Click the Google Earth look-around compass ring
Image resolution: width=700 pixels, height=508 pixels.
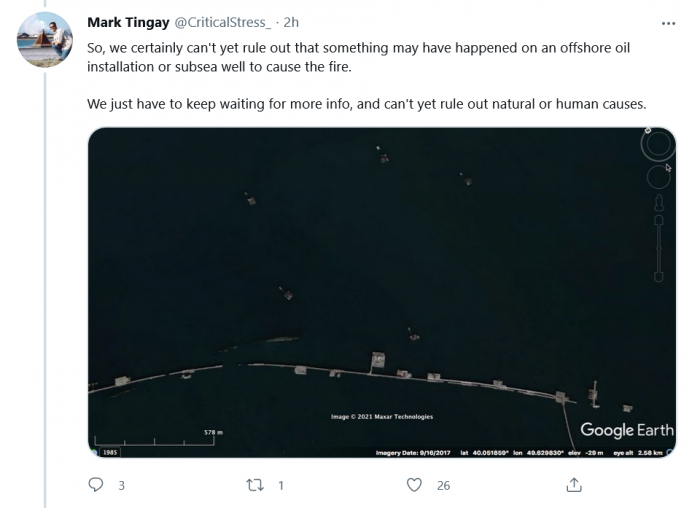click(x=658, y=146)
